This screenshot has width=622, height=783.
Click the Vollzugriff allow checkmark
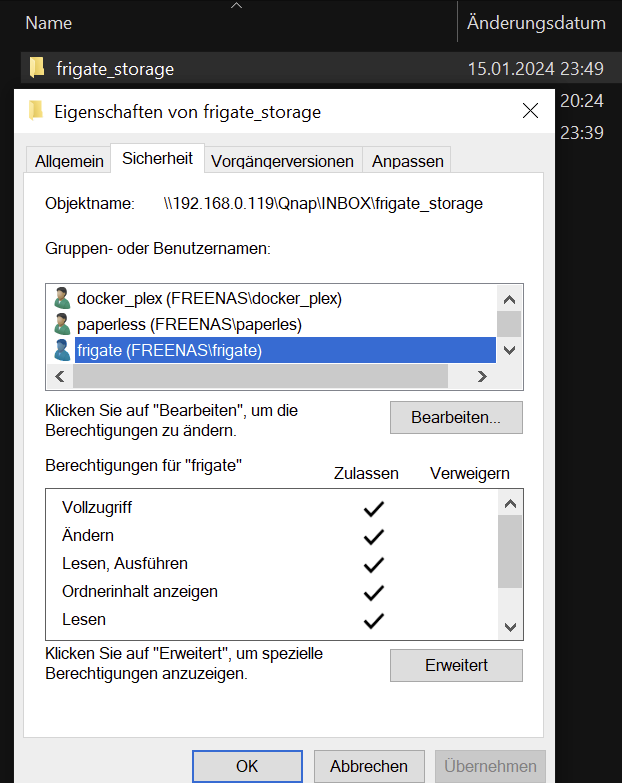click(x=374, y=508)
